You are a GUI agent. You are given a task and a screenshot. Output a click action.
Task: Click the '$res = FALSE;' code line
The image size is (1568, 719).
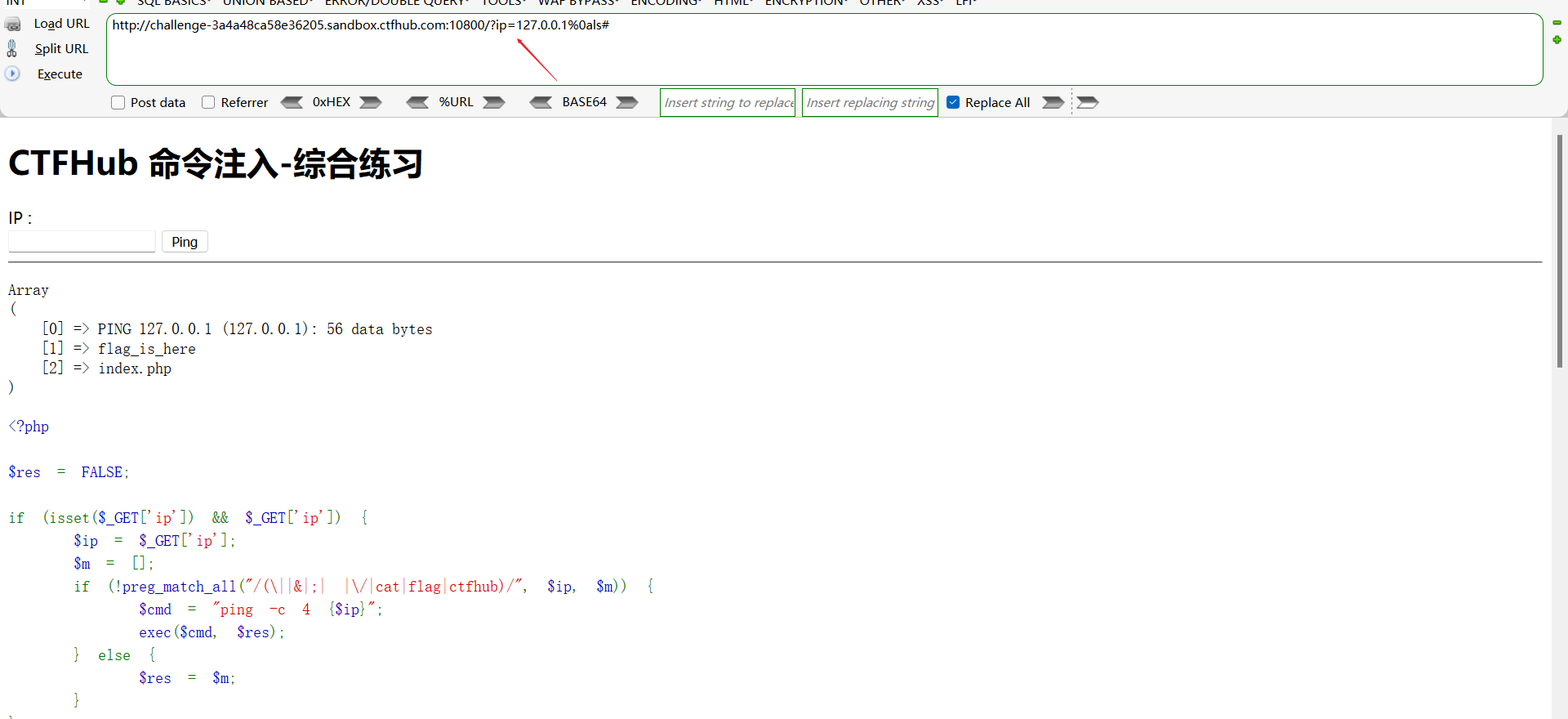(x=69, y=472)
